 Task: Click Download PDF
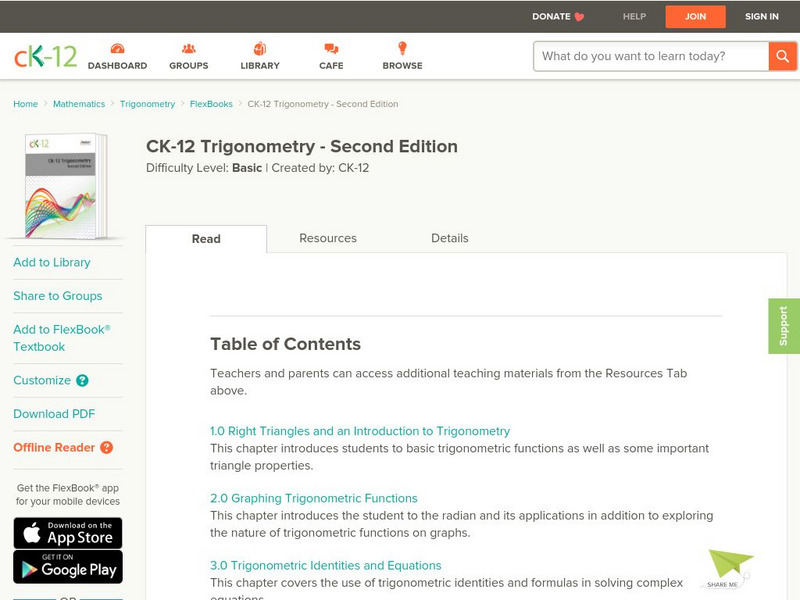pos(54,414)
